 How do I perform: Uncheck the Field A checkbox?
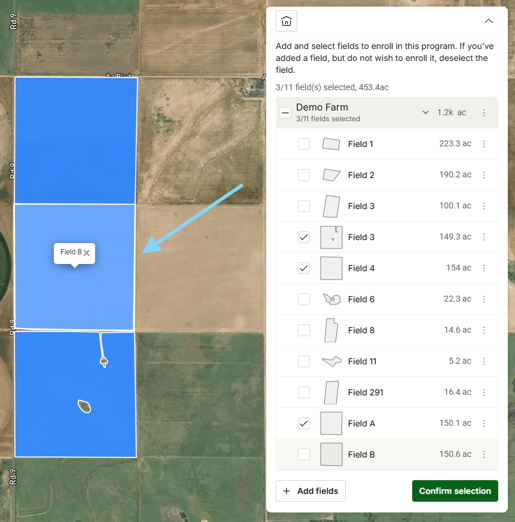tap(304, 423)
